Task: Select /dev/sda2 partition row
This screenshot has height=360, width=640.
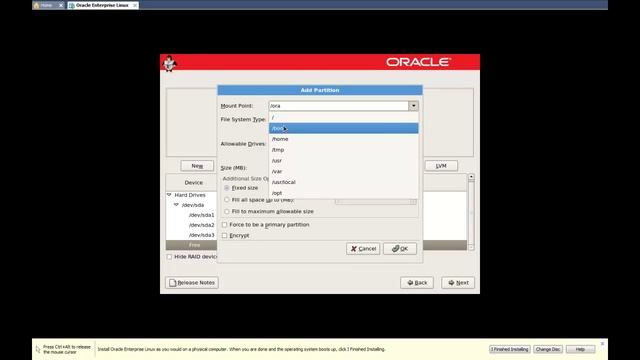Action: [201, 225]
